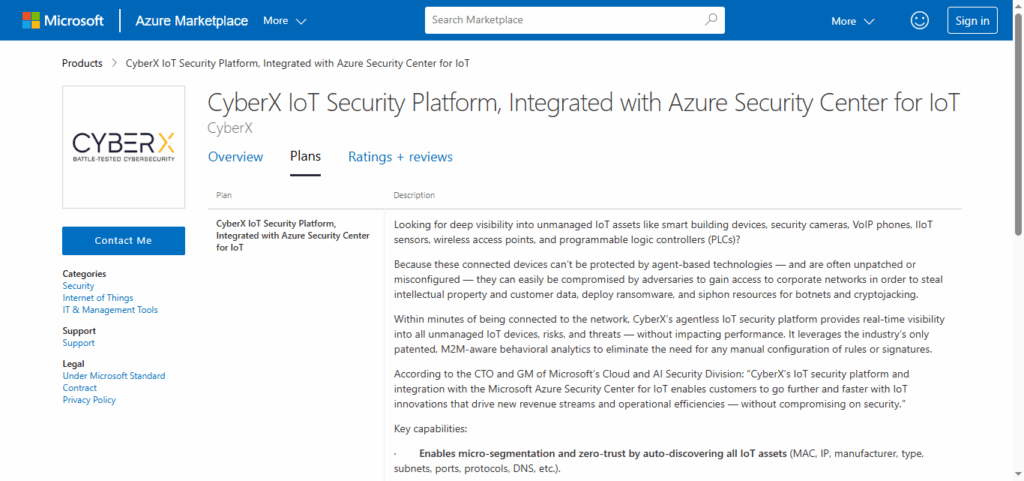This screenshot has width=1024, height=481.
Task: Click the search magnifier icon
Action: pyautogui.click(x=711, y=20)
